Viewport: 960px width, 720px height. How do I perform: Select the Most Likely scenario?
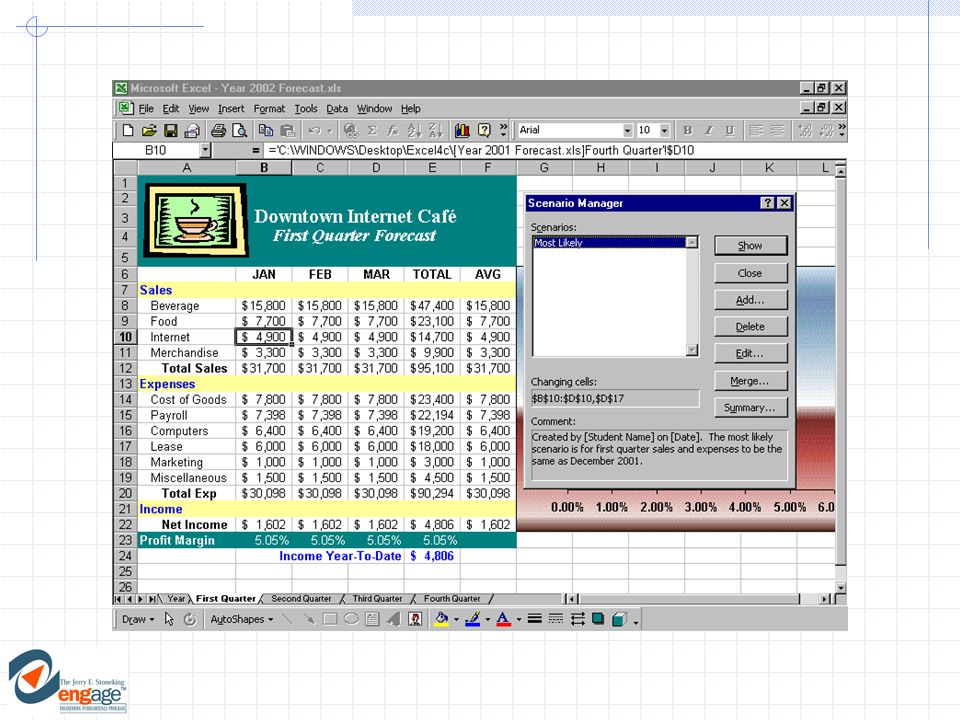[x=609, y=242]
